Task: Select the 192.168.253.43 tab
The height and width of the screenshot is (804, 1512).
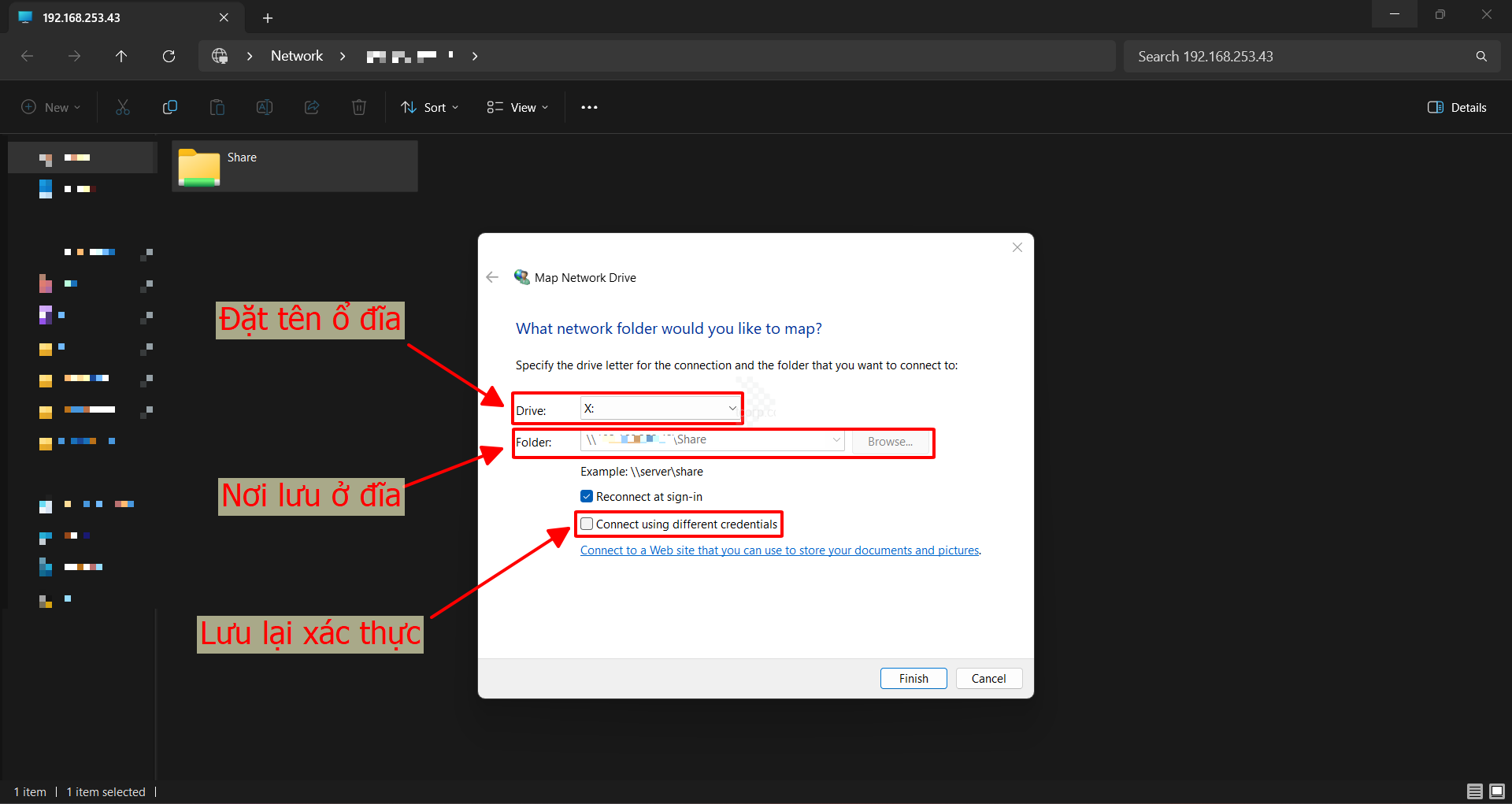Action: 118,17
